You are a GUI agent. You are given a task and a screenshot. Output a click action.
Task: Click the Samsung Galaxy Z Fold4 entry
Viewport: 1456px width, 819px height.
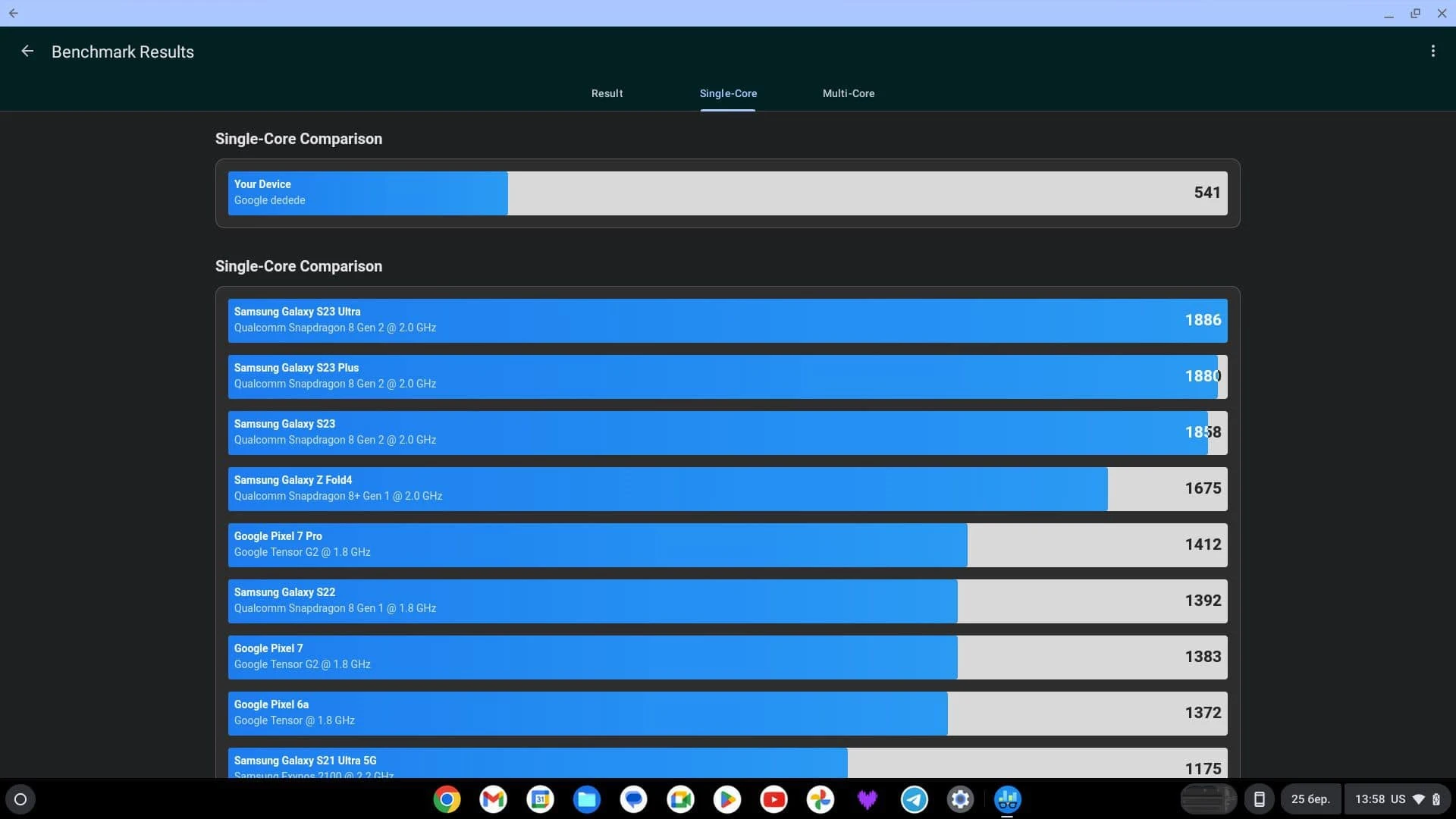coord(727,488)
